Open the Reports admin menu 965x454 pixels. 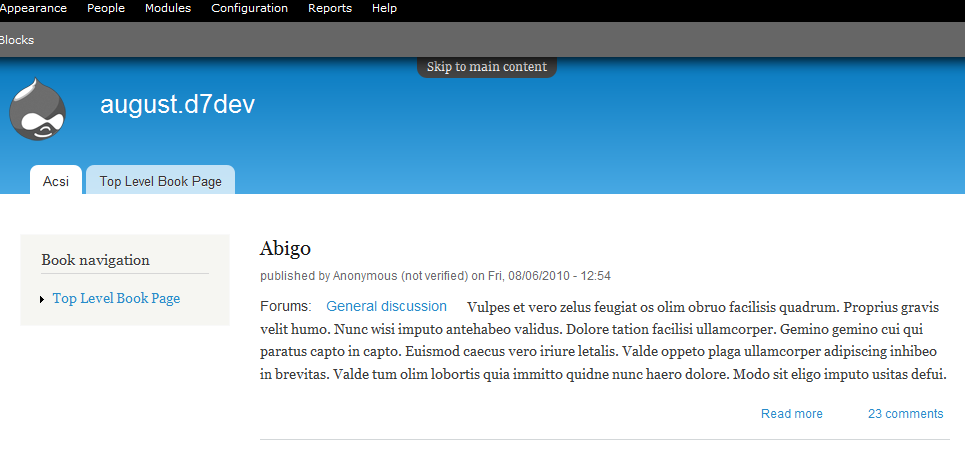(330, 9)
